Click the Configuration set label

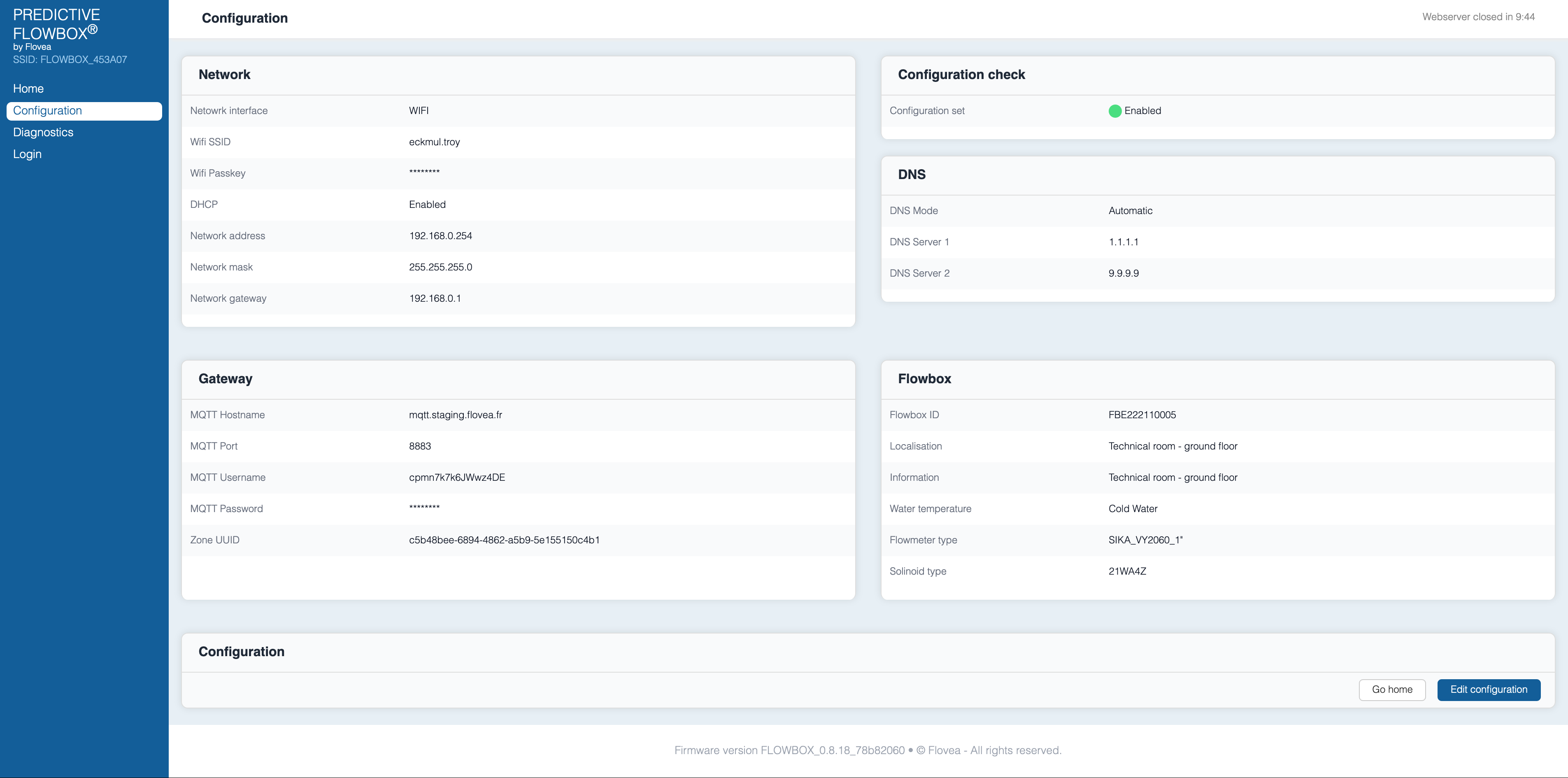pyautogui.click(x=927, y=111)
